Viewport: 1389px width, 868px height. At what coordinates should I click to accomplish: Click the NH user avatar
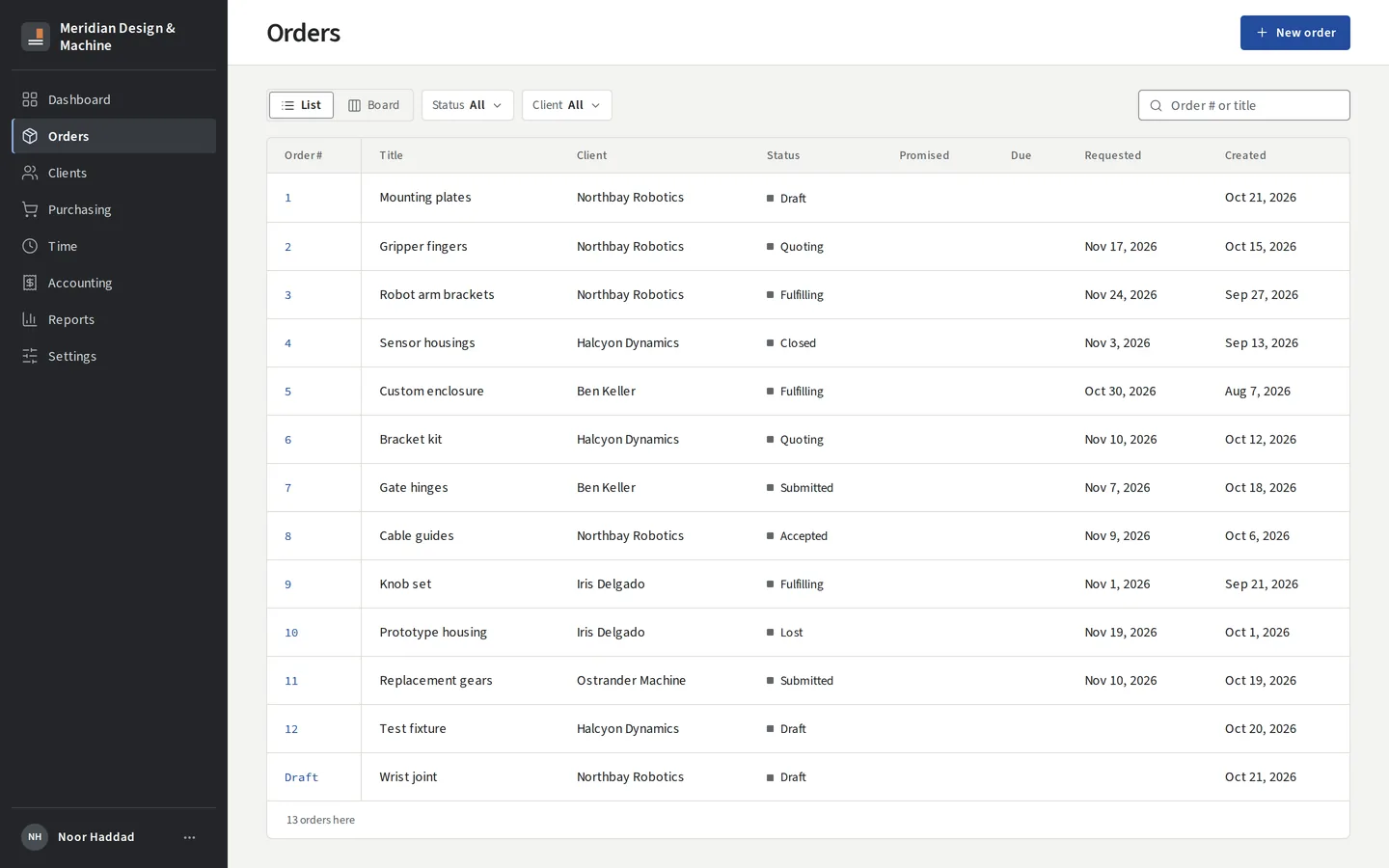tap(35, 837)
